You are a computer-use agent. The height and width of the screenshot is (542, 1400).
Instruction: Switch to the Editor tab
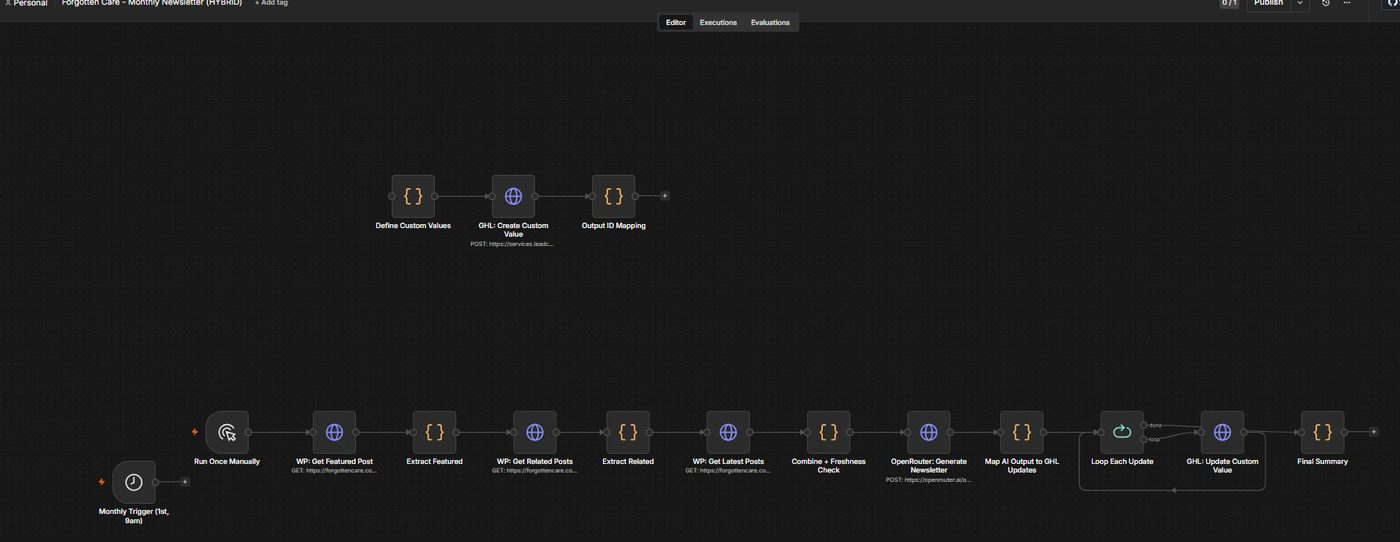(x=676, y=22)
